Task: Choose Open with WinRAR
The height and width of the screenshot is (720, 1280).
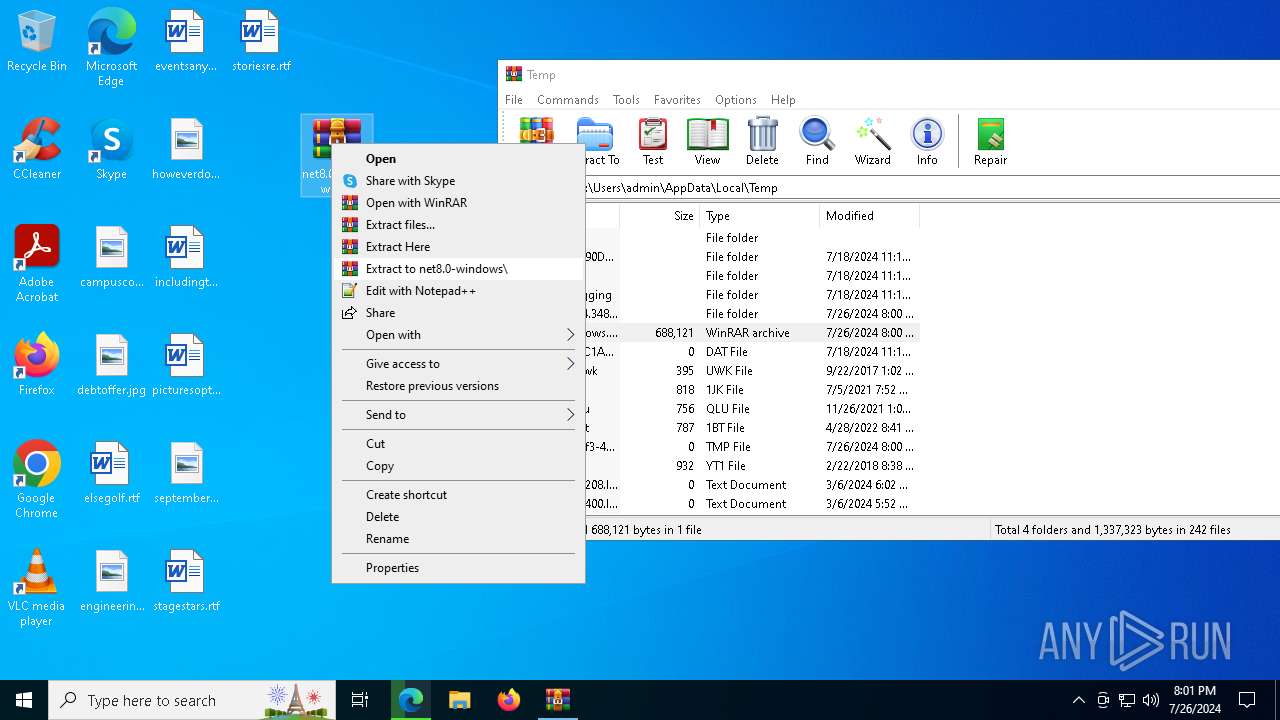Action: tap(459, 203)
